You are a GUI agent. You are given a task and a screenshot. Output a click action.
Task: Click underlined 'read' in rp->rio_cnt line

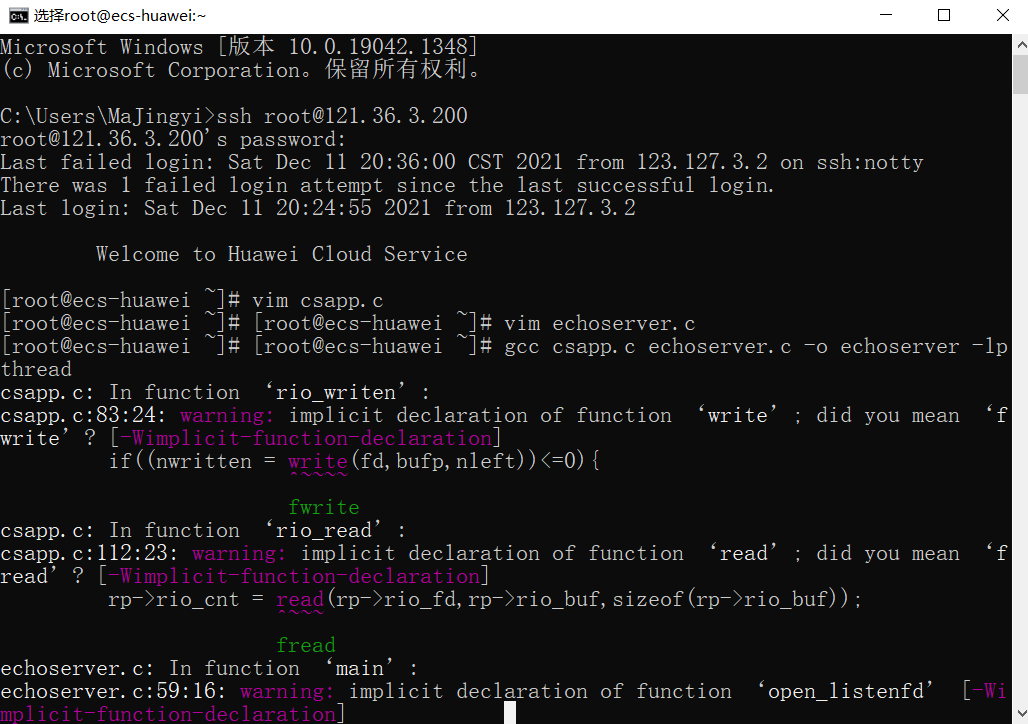300,600
